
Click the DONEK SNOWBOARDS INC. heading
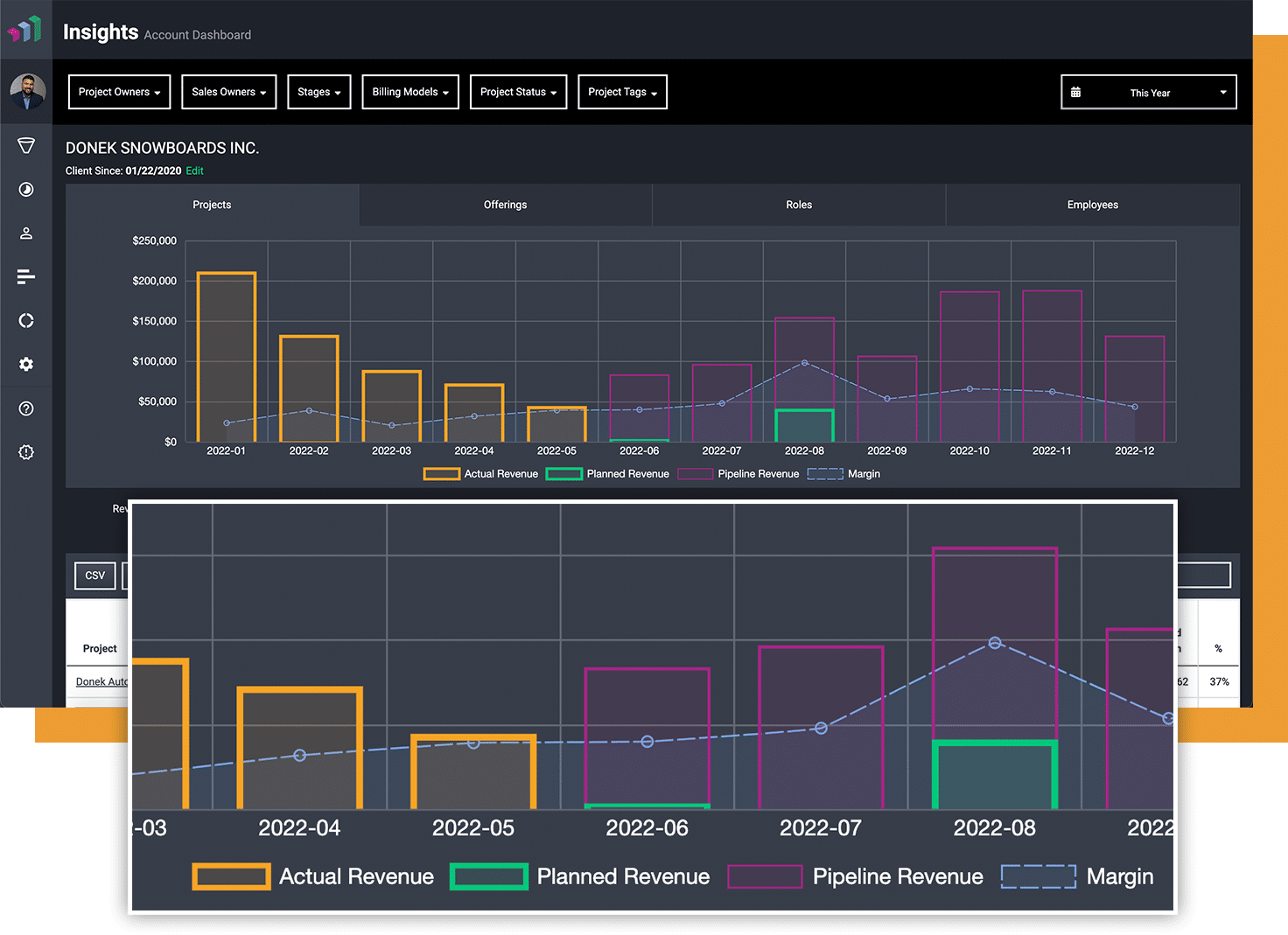pos(163,148)
